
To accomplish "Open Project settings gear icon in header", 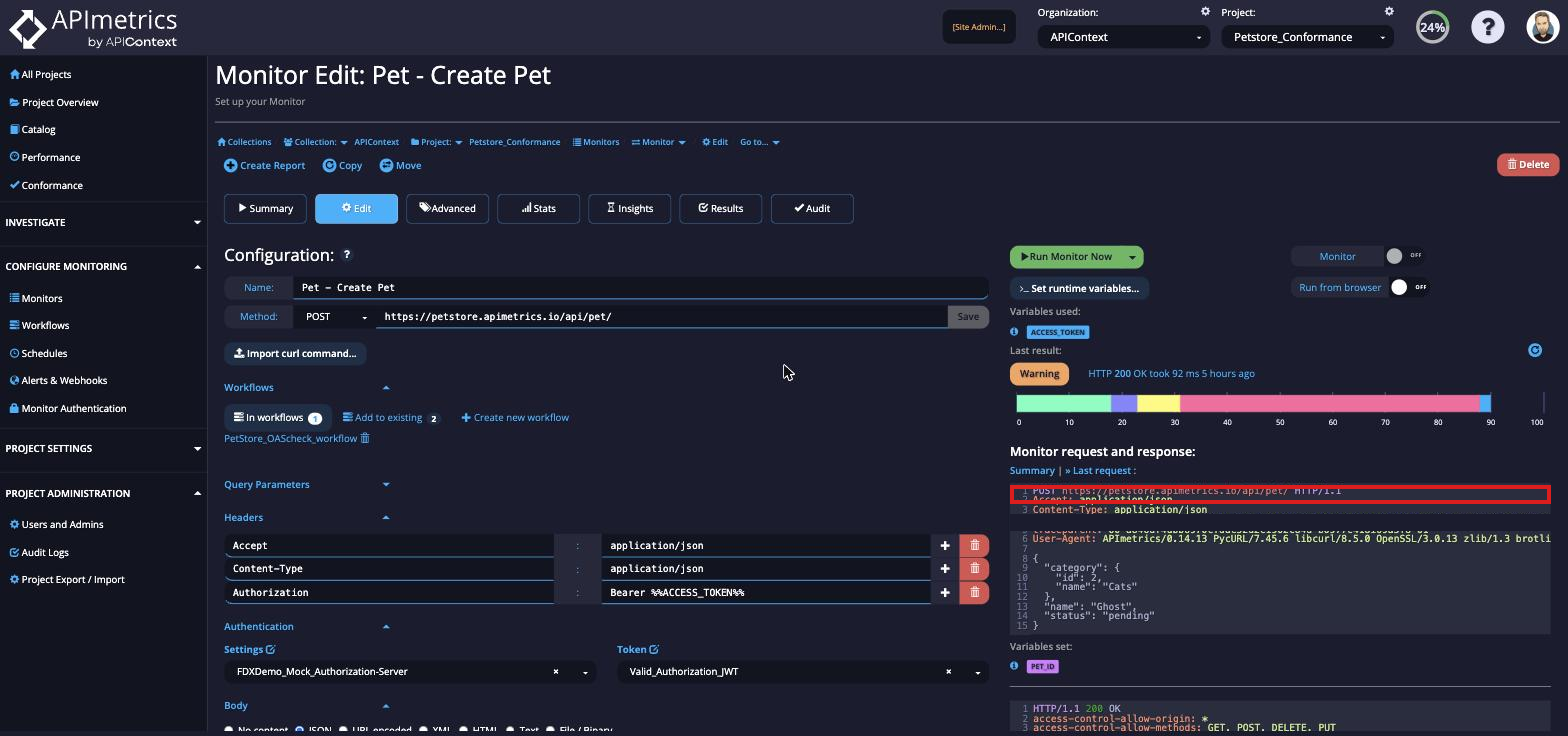I will point(1389,12).
